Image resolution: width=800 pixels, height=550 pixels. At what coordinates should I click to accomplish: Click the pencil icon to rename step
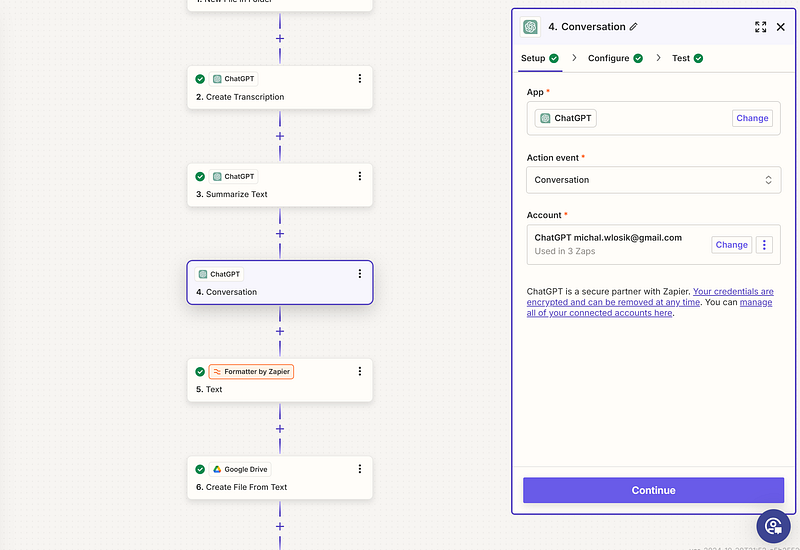click(634, 27)
